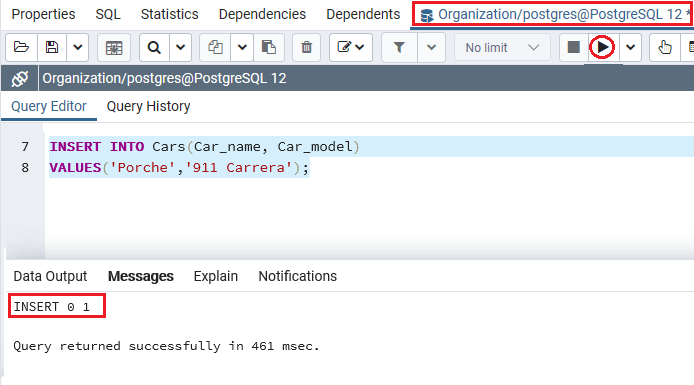
Task: Open the Notifications tab
Action: [297, 276]
